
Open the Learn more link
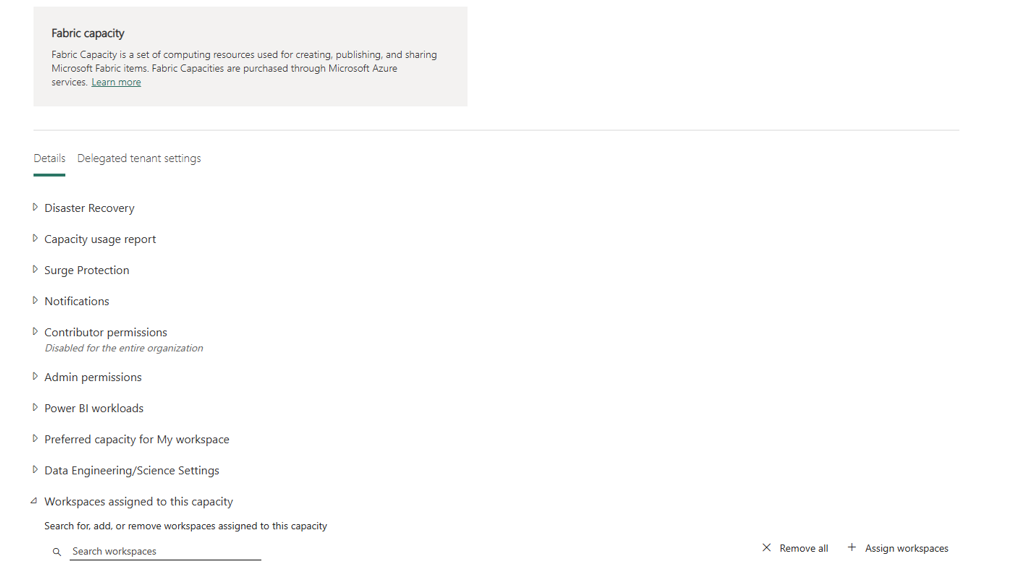116,82
